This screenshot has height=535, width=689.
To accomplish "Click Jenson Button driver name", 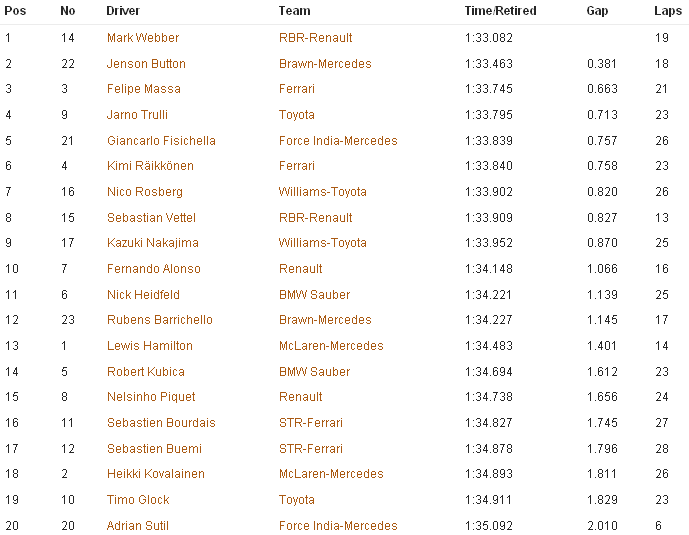I will tap(146, 64).
